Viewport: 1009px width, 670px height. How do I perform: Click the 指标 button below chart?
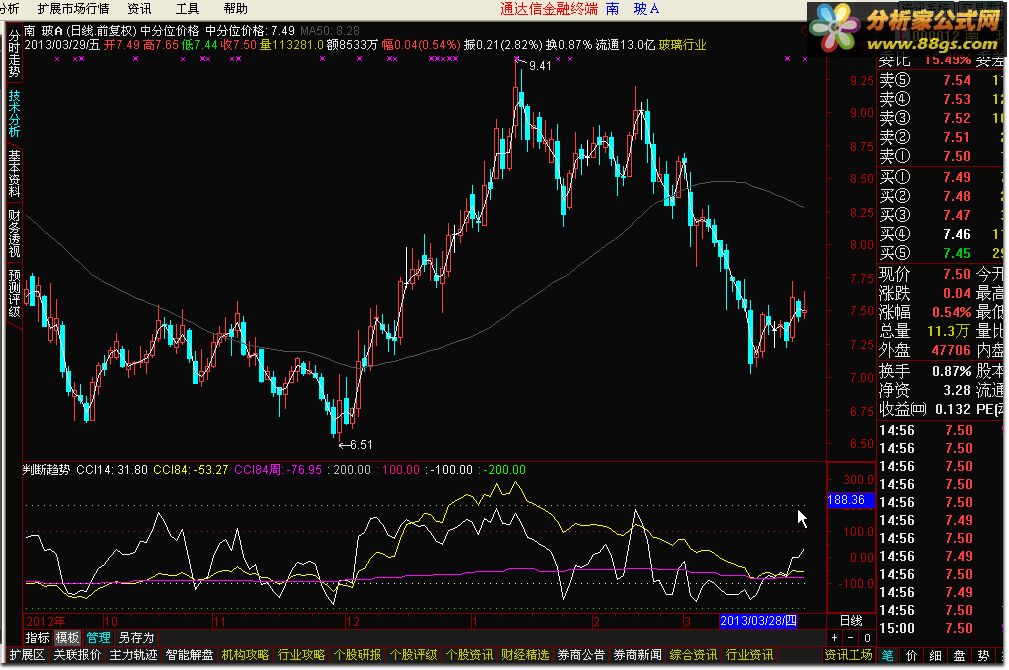tap(37, 638)
